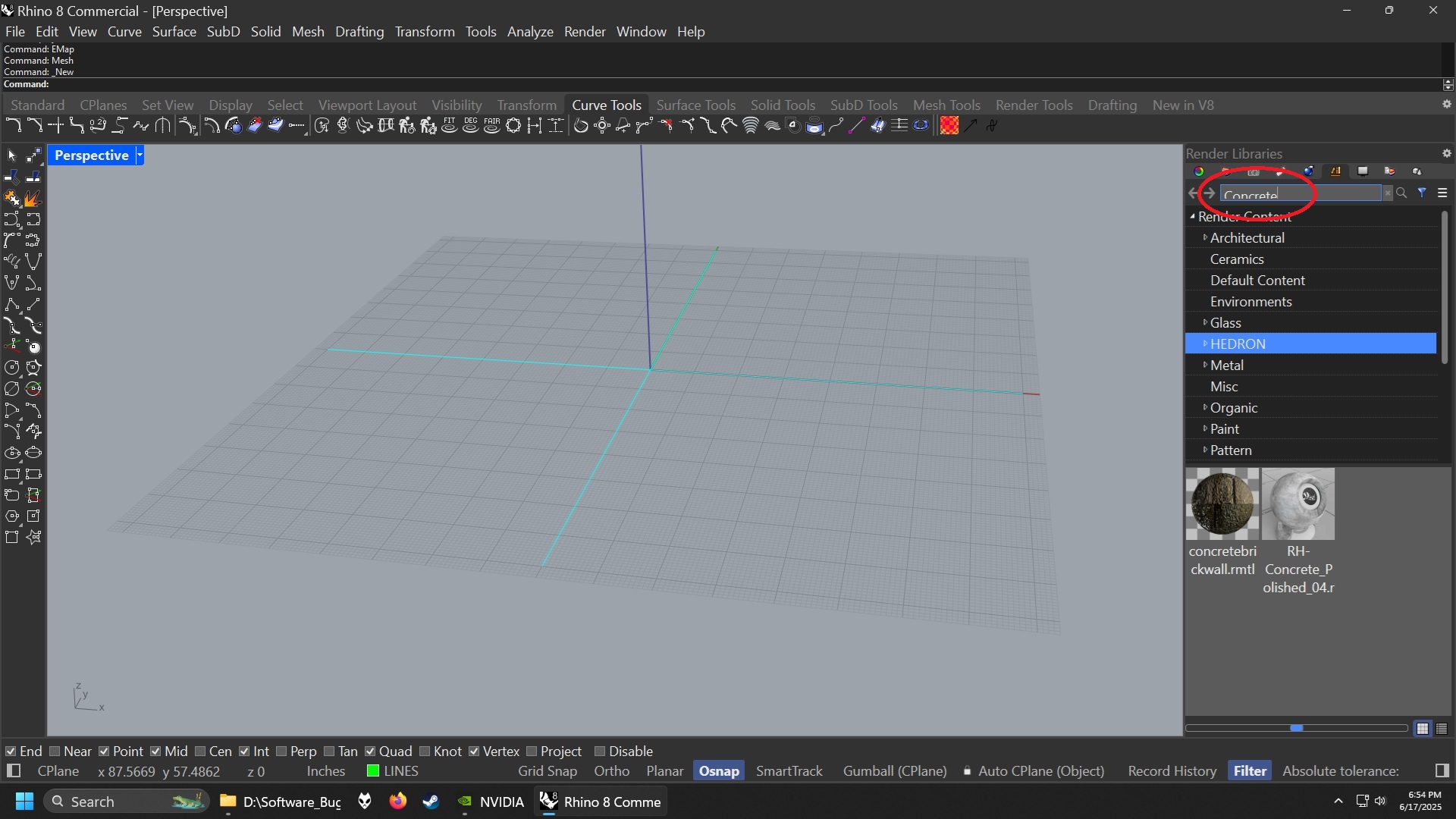Expand the Organic folder
1456x819 pixels.
(x=1205, y=407)
